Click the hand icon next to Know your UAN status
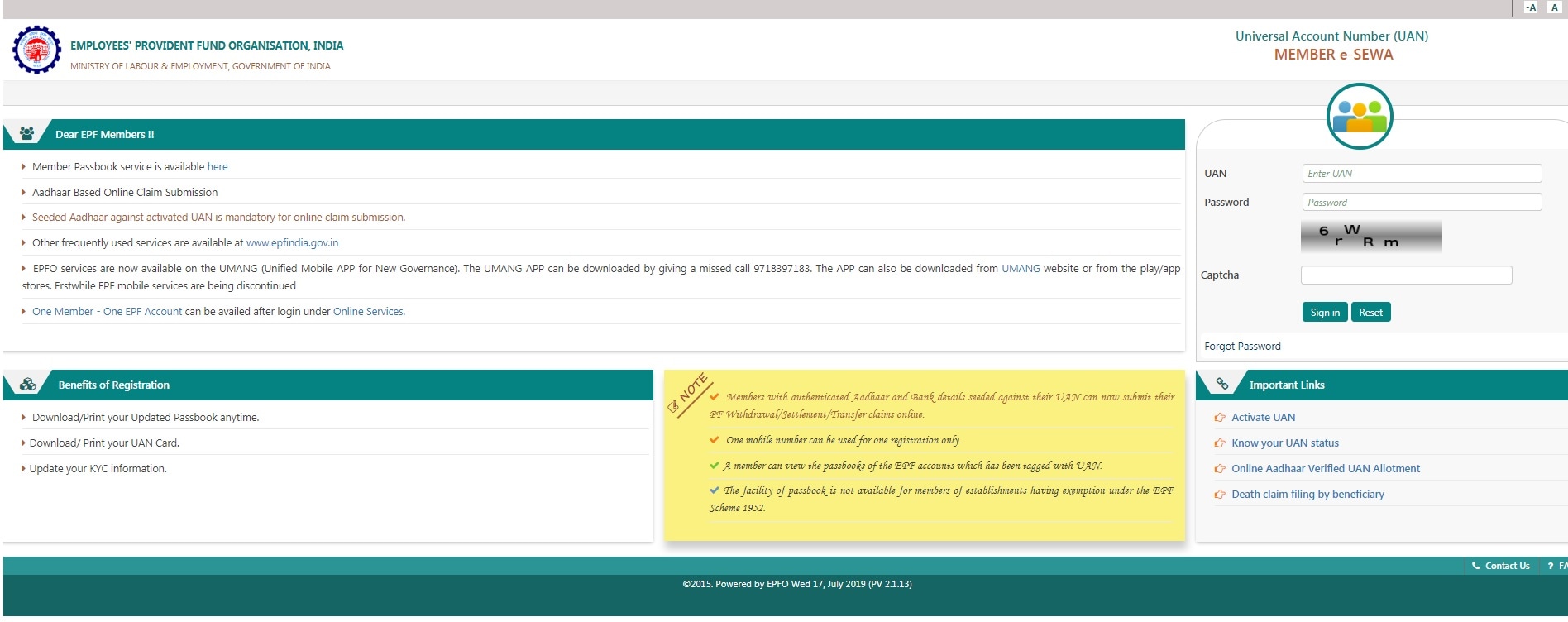The image size is (1568, 622). click(1220, 443)
